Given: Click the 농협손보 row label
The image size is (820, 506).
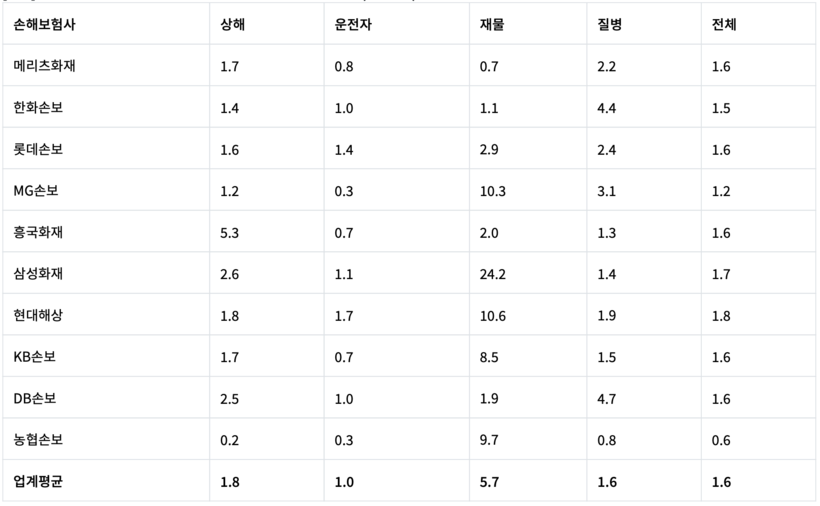Looking at the screenshot, I should [38, 440].
